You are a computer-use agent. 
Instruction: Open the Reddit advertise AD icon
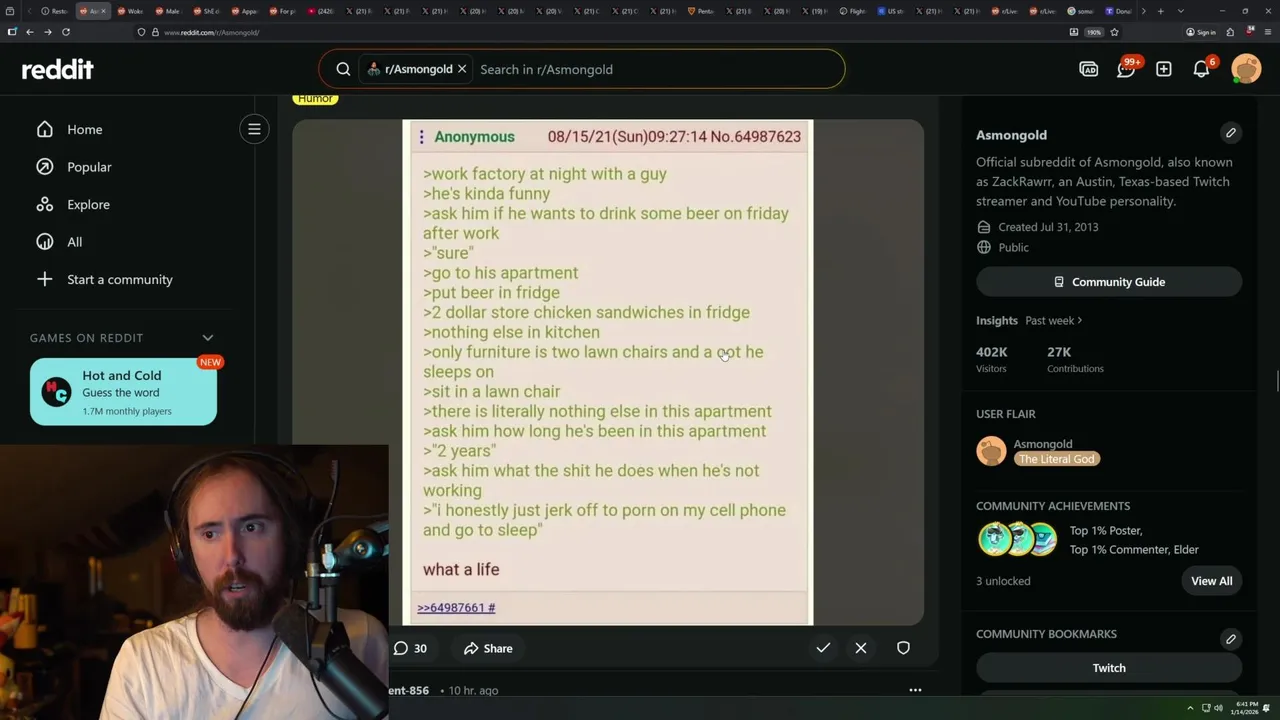pos(1089,69)
